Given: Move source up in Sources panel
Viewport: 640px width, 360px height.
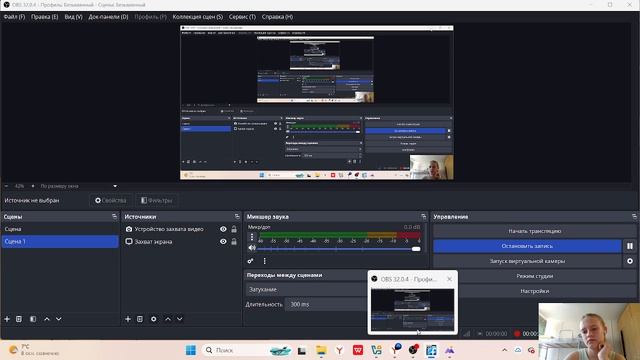Looking at the screenshot, I should [168, 319].
